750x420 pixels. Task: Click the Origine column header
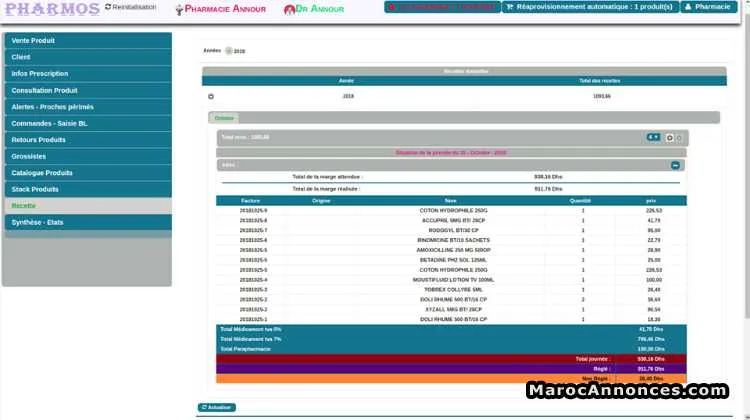(x=321, y=201)
